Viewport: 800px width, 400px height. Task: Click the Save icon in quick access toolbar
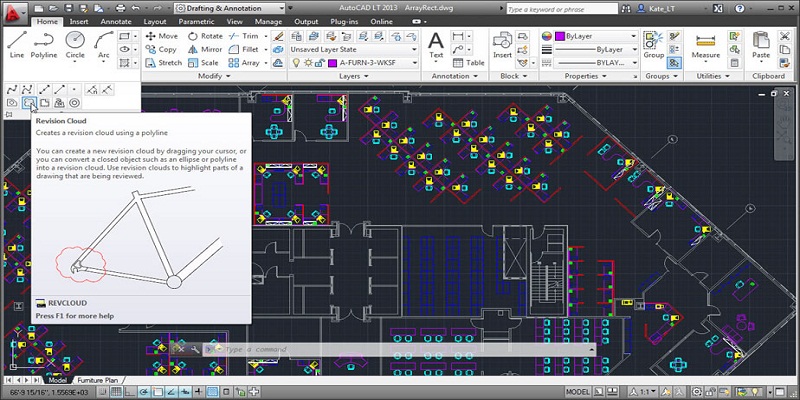point(69,8)
